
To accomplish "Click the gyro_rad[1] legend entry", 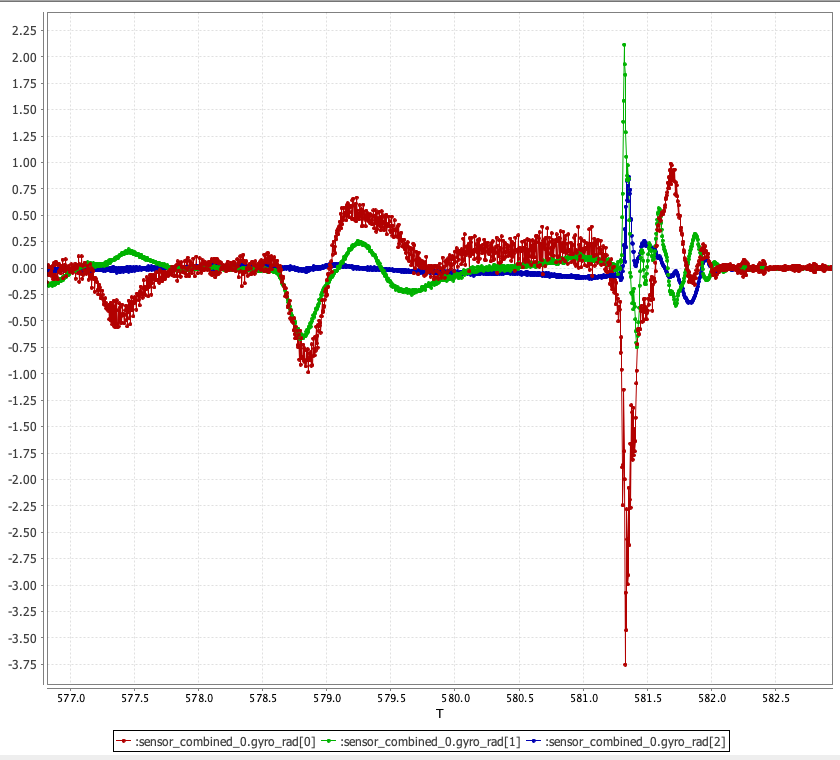I will click(421, 741).
